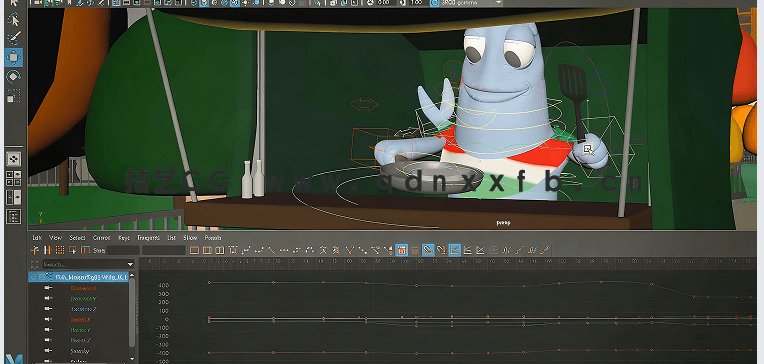Click Free Tangent Length icon
The height and width of the screenshot is (364, 764).
pyautogui.click(x=375, y=250)
